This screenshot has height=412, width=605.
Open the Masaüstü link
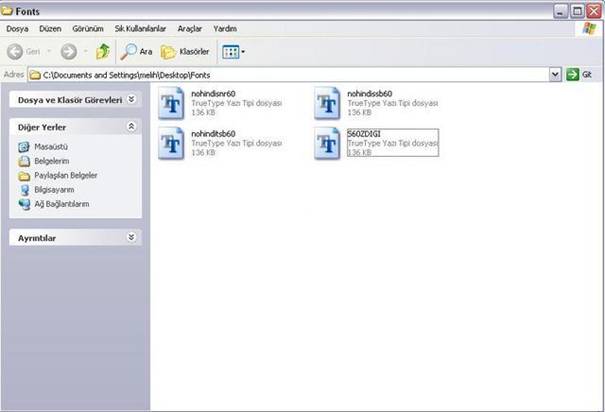pos(50,147)
